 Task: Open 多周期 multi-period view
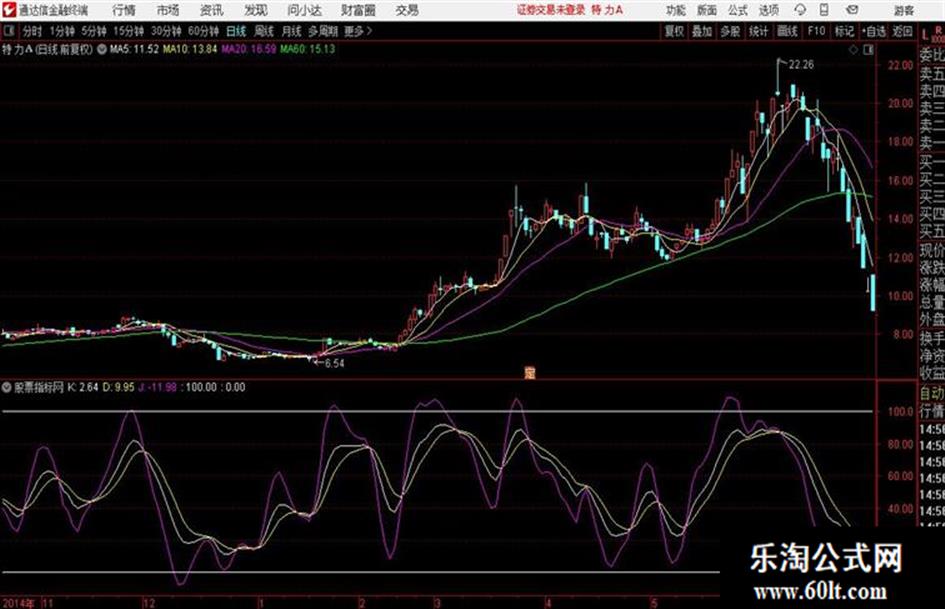[x=323, y=31]
